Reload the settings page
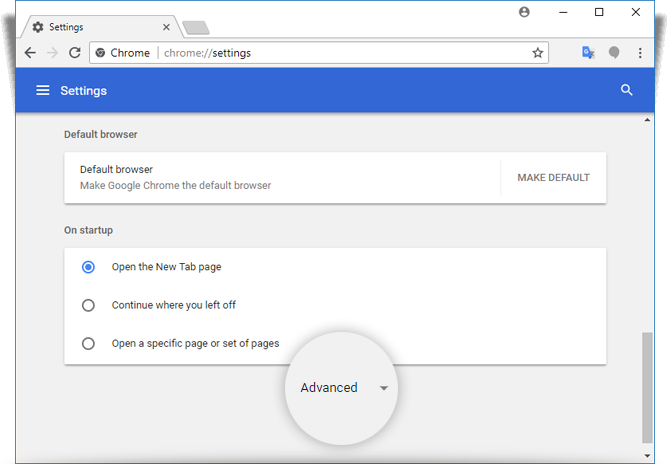Screen dimensions: 667x464 click(75, 53)
